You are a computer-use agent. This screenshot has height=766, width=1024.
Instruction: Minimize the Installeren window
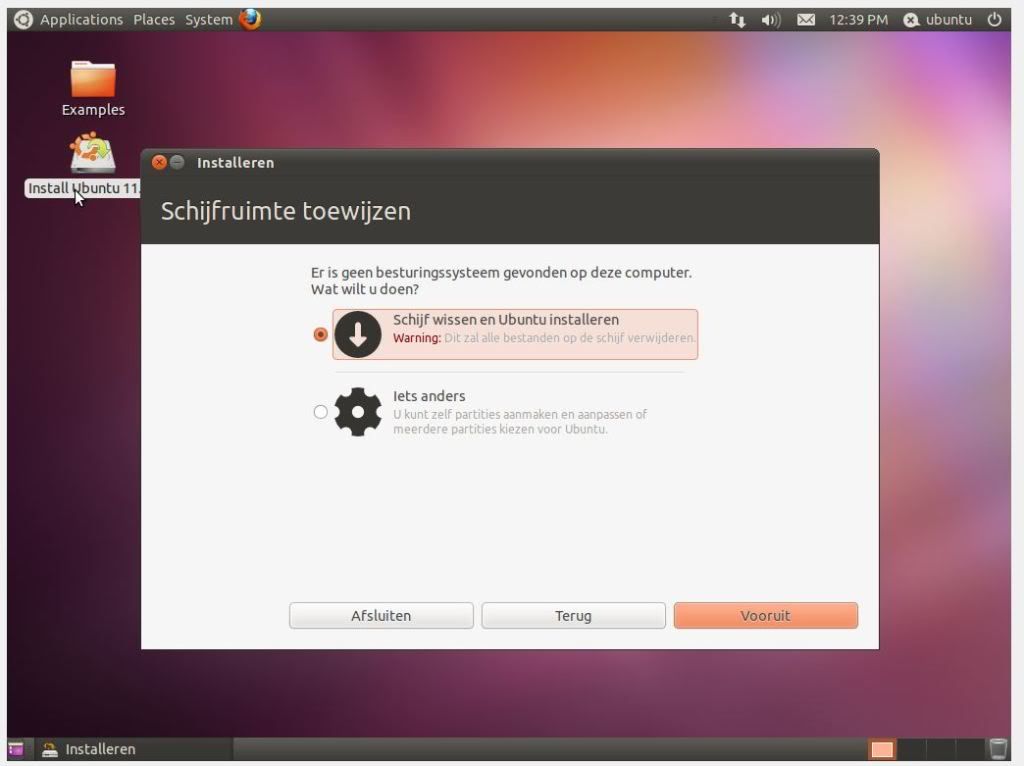pyautogui.click(x=177, y=162)
